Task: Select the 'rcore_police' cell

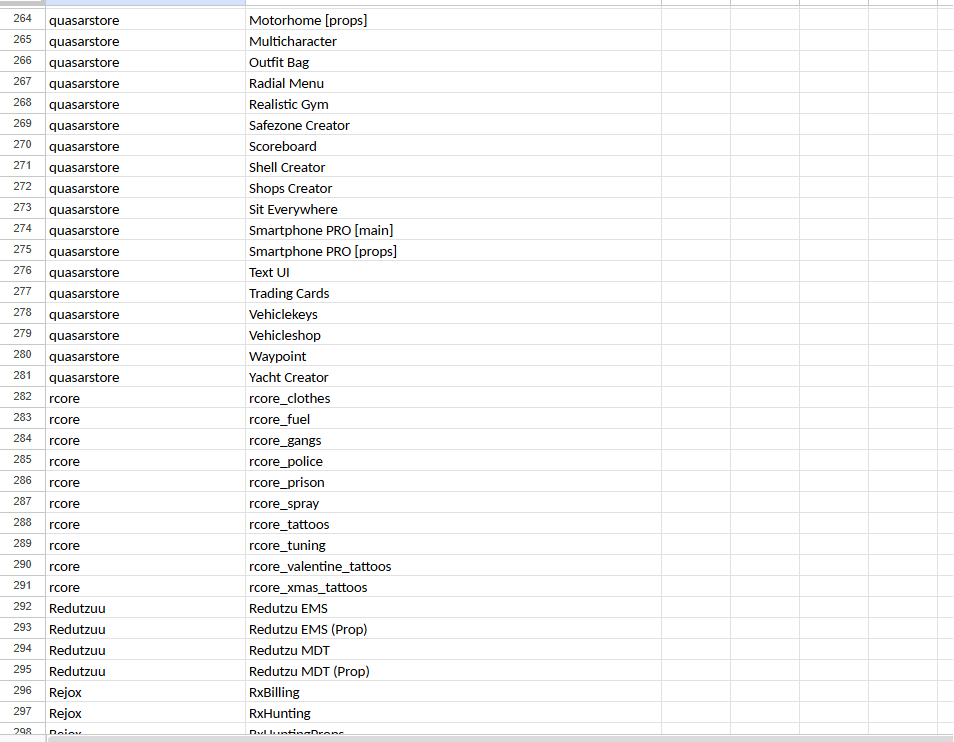Action: coord(453,461)
